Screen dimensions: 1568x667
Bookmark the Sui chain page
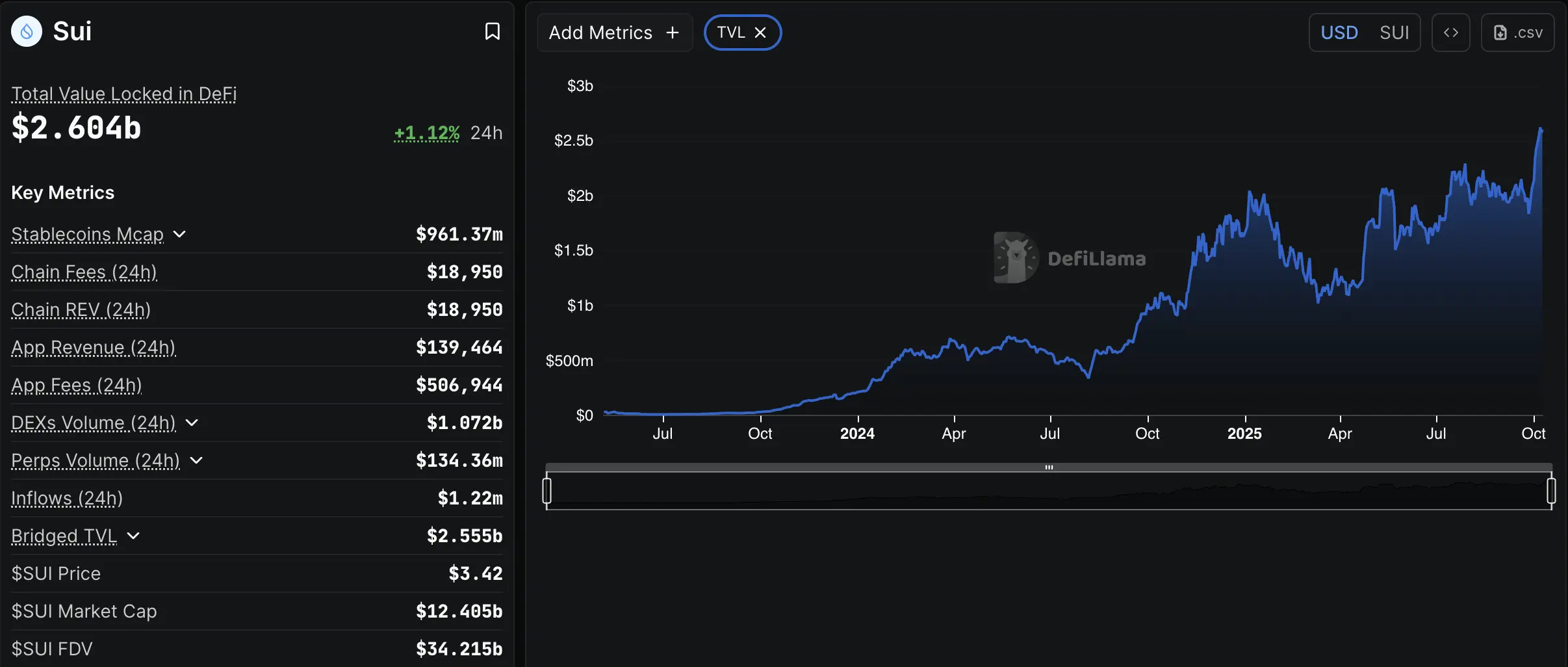[x=492, y=31]
